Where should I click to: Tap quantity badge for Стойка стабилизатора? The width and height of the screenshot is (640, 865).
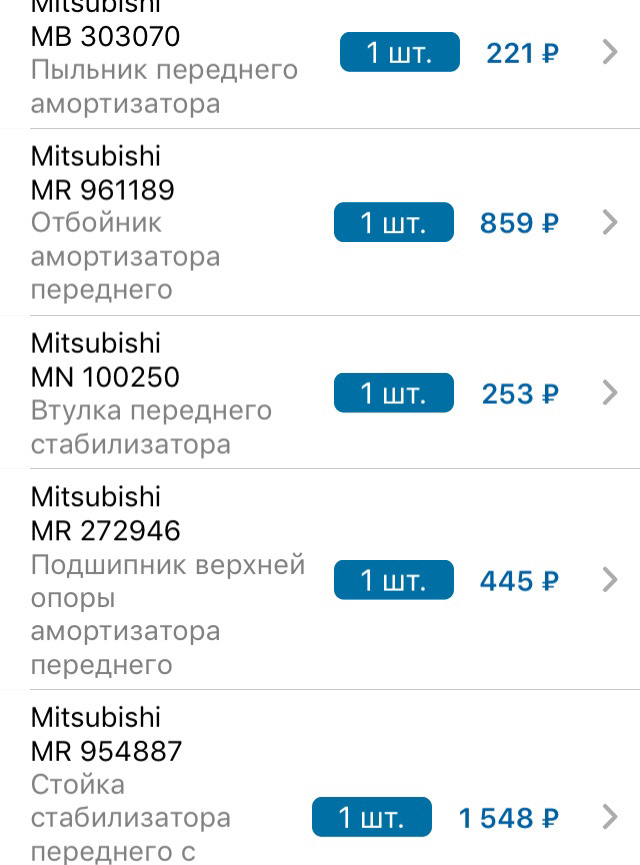pos(370,818)
